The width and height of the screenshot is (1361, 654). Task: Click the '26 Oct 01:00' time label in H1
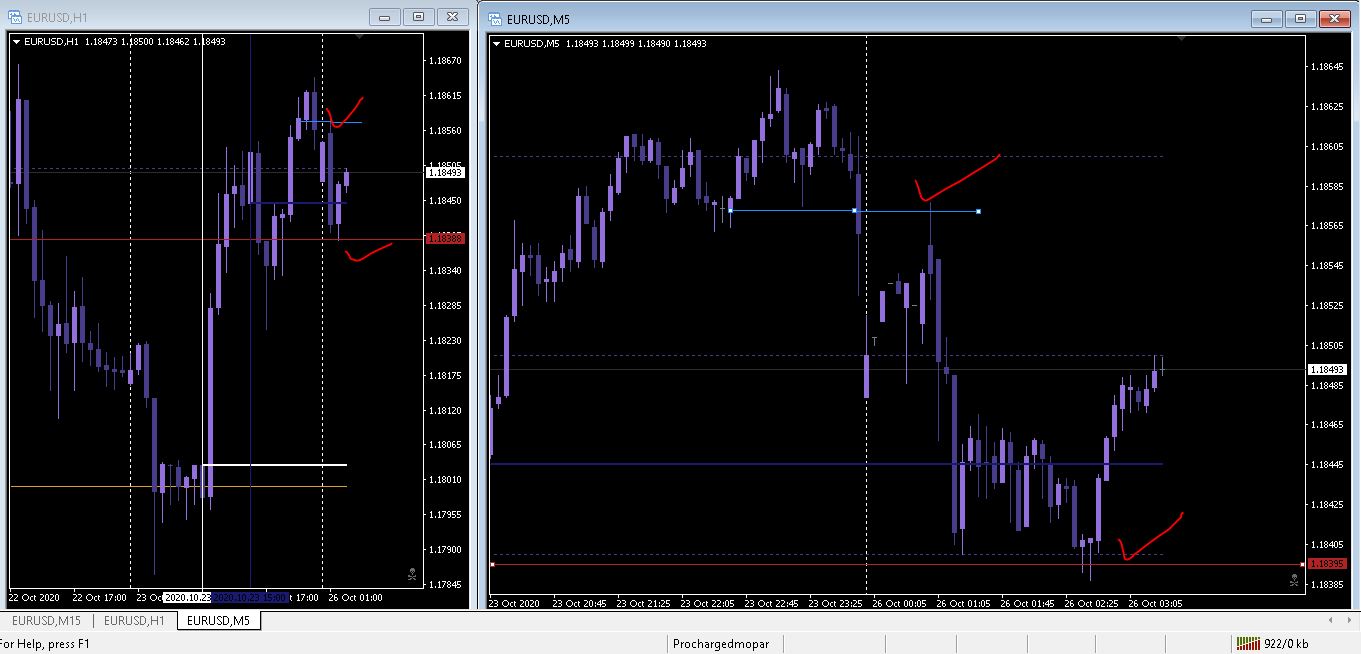(355, 598)
